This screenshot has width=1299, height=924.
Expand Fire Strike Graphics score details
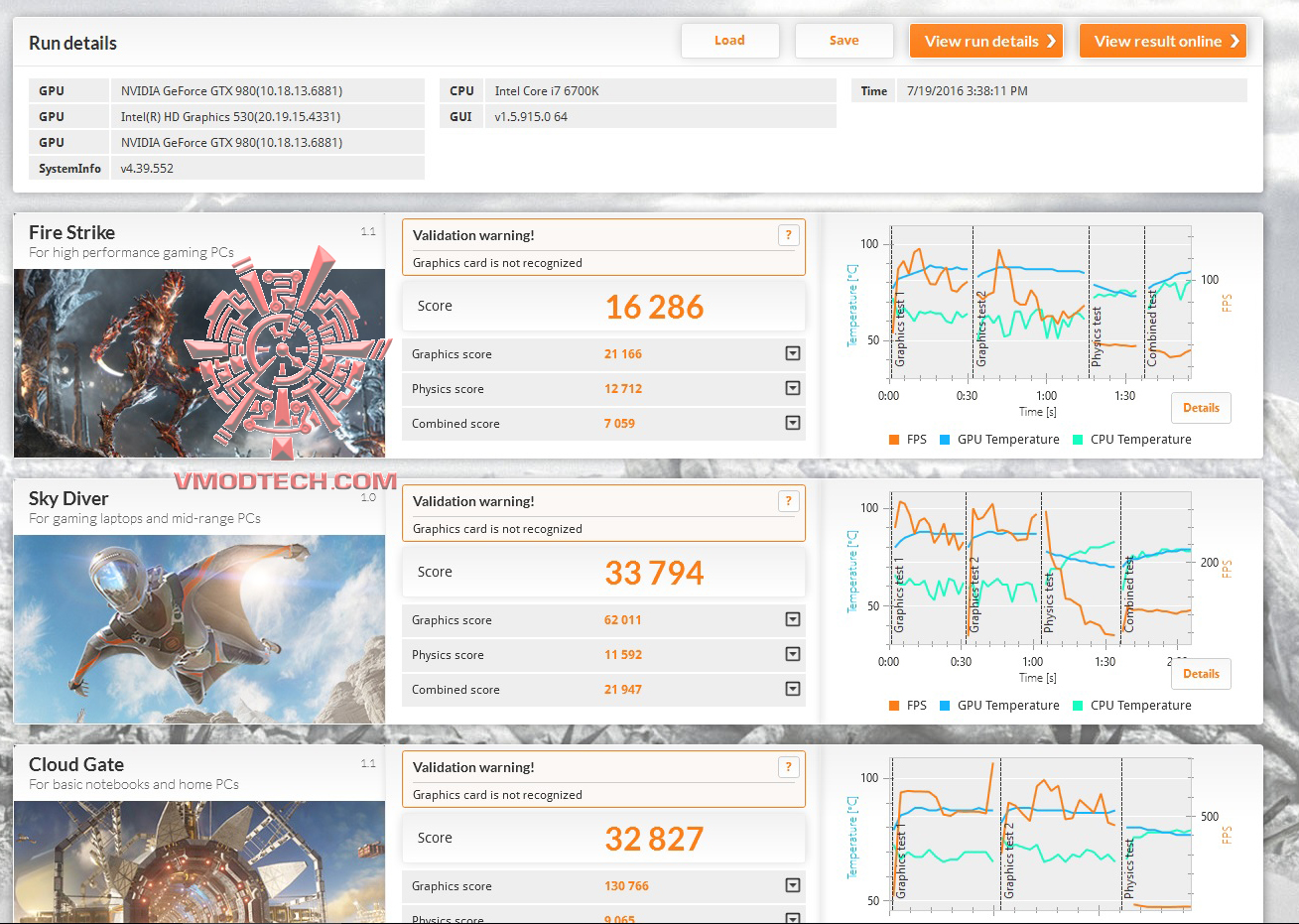click(793, 353)
